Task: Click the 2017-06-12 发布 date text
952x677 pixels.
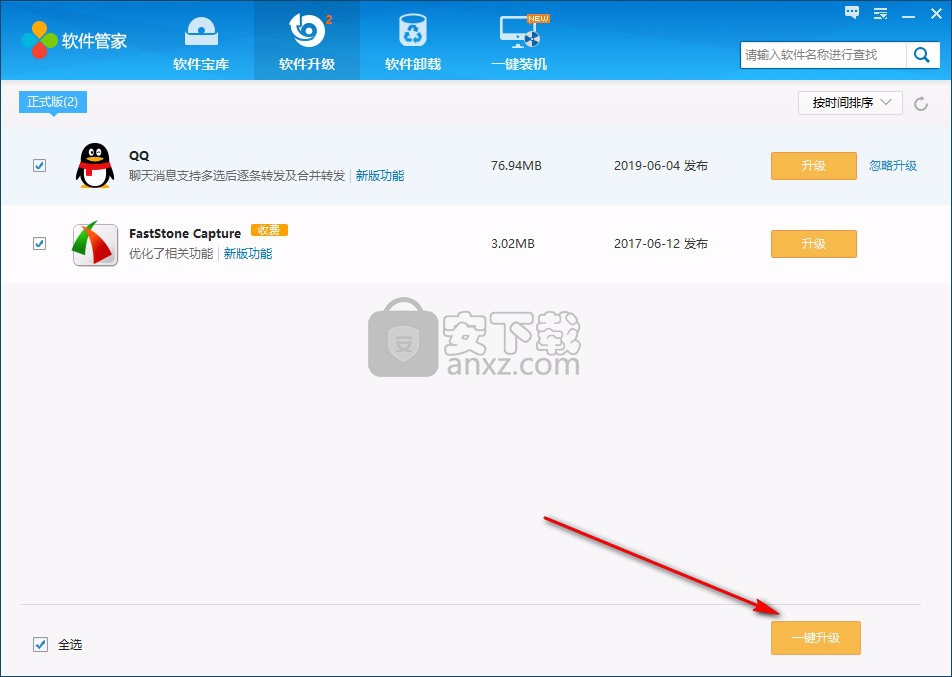Action: click(x=661, y=243)
